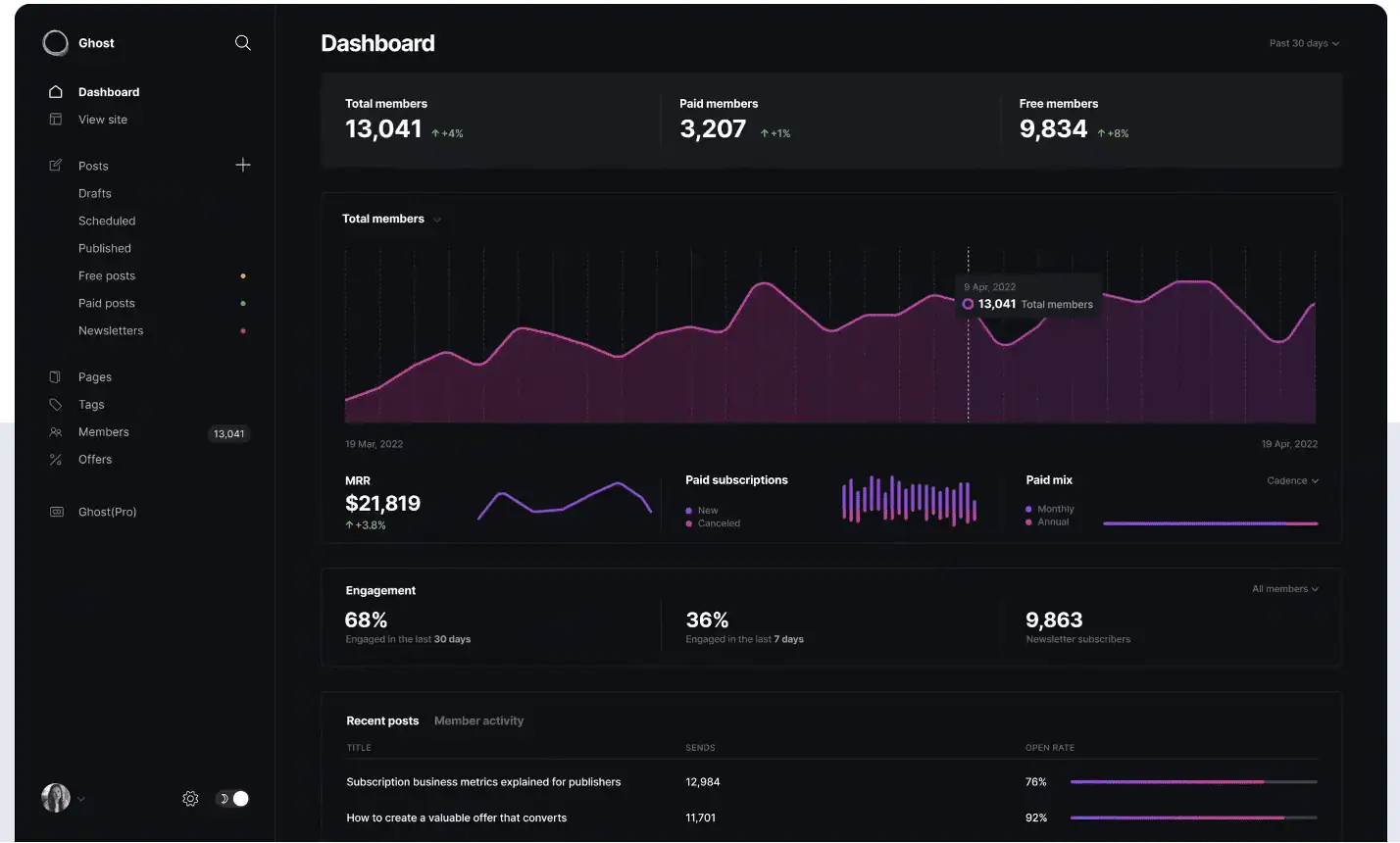
Task: Click the Offers percent icon
Action: click(56, 460)
